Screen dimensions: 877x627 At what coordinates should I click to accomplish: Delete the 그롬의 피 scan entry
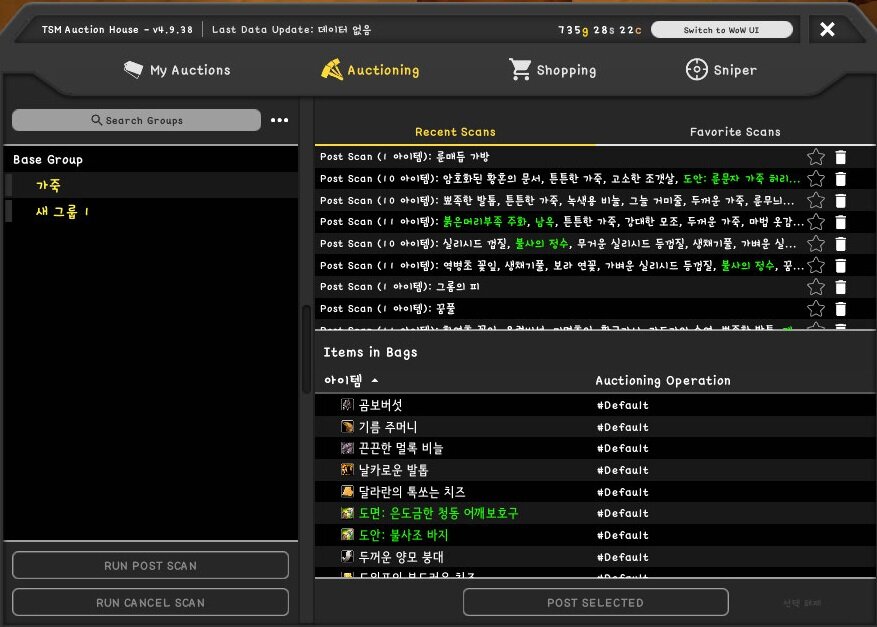point(840,287)
